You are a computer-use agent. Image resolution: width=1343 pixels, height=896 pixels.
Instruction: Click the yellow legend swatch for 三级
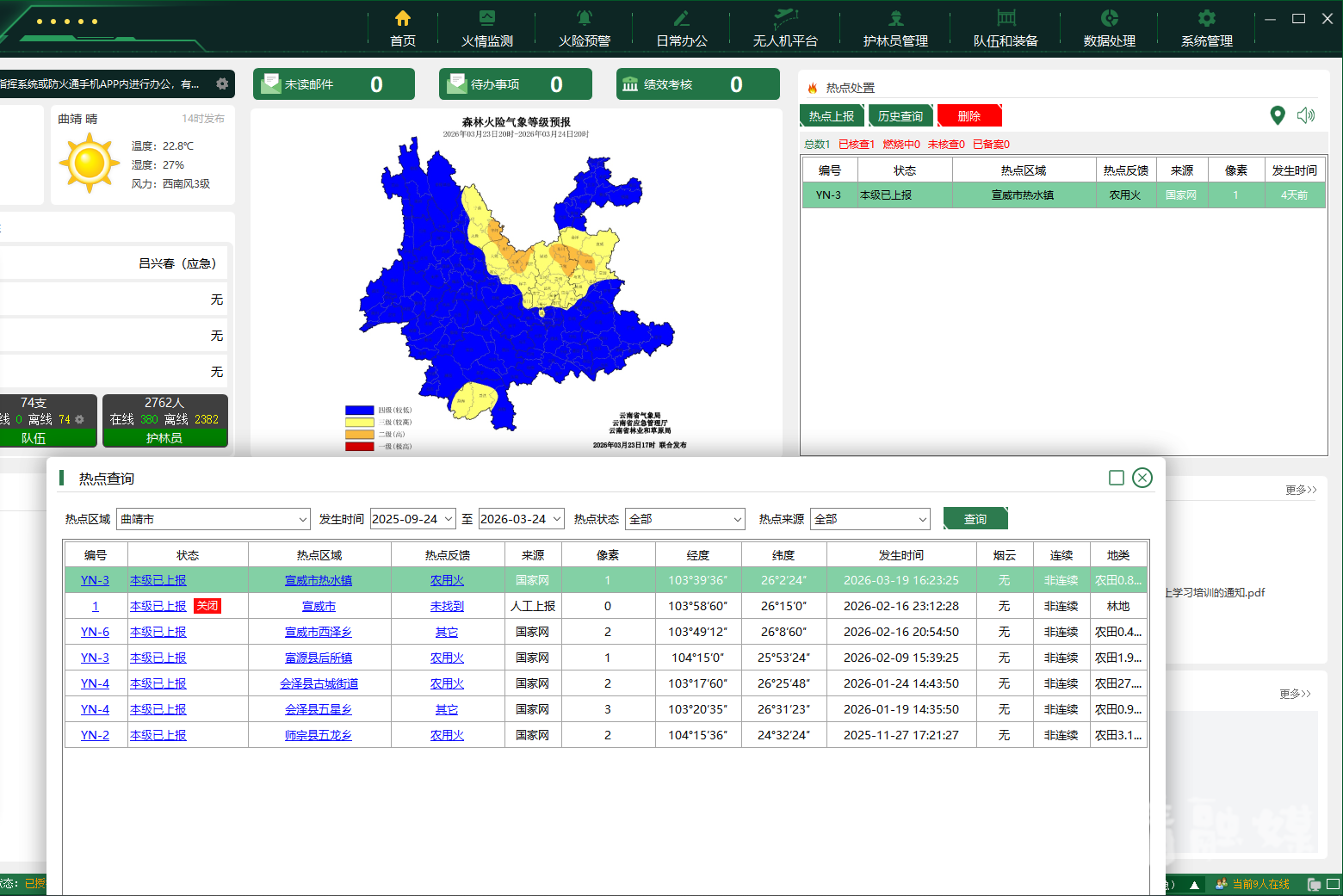pyautogui.click(x=359, y=423)
